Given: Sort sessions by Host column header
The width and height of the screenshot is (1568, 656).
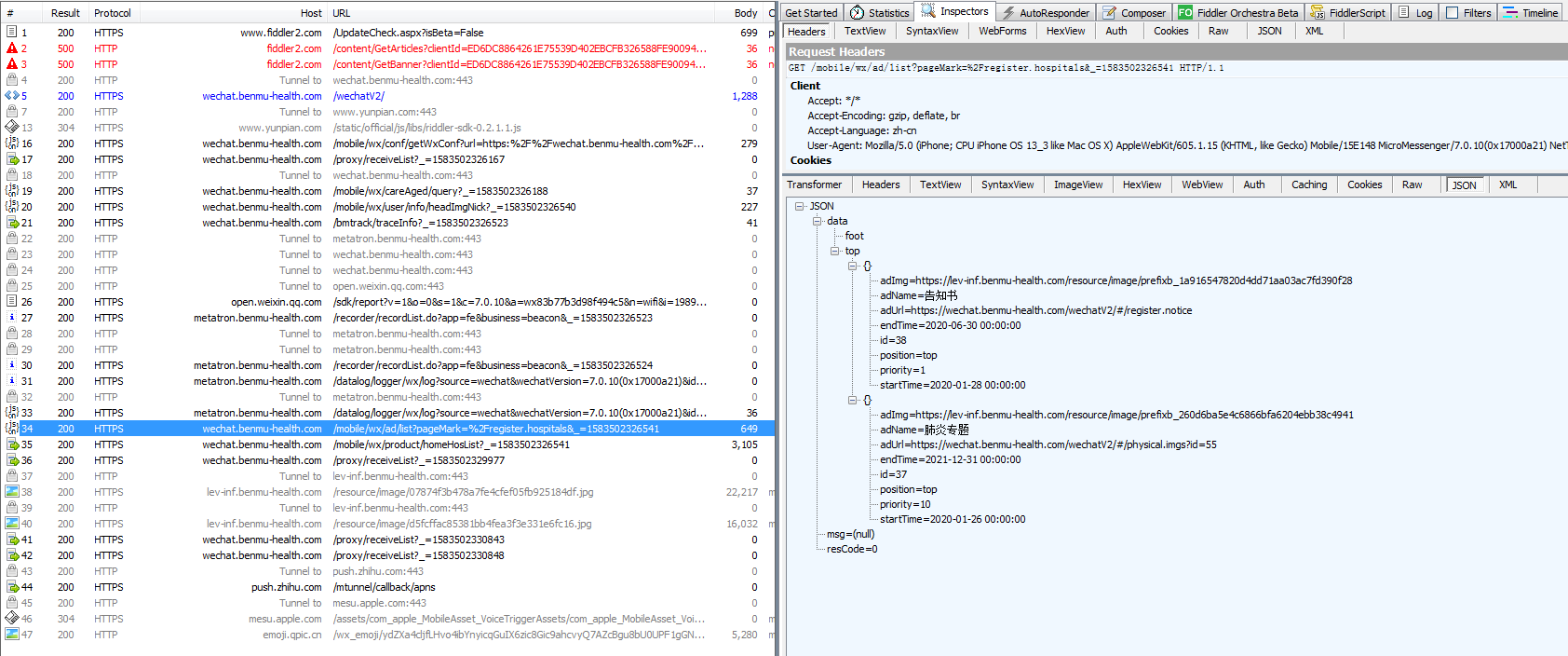Looking at the screenshot, I should (x=233, y=13).
